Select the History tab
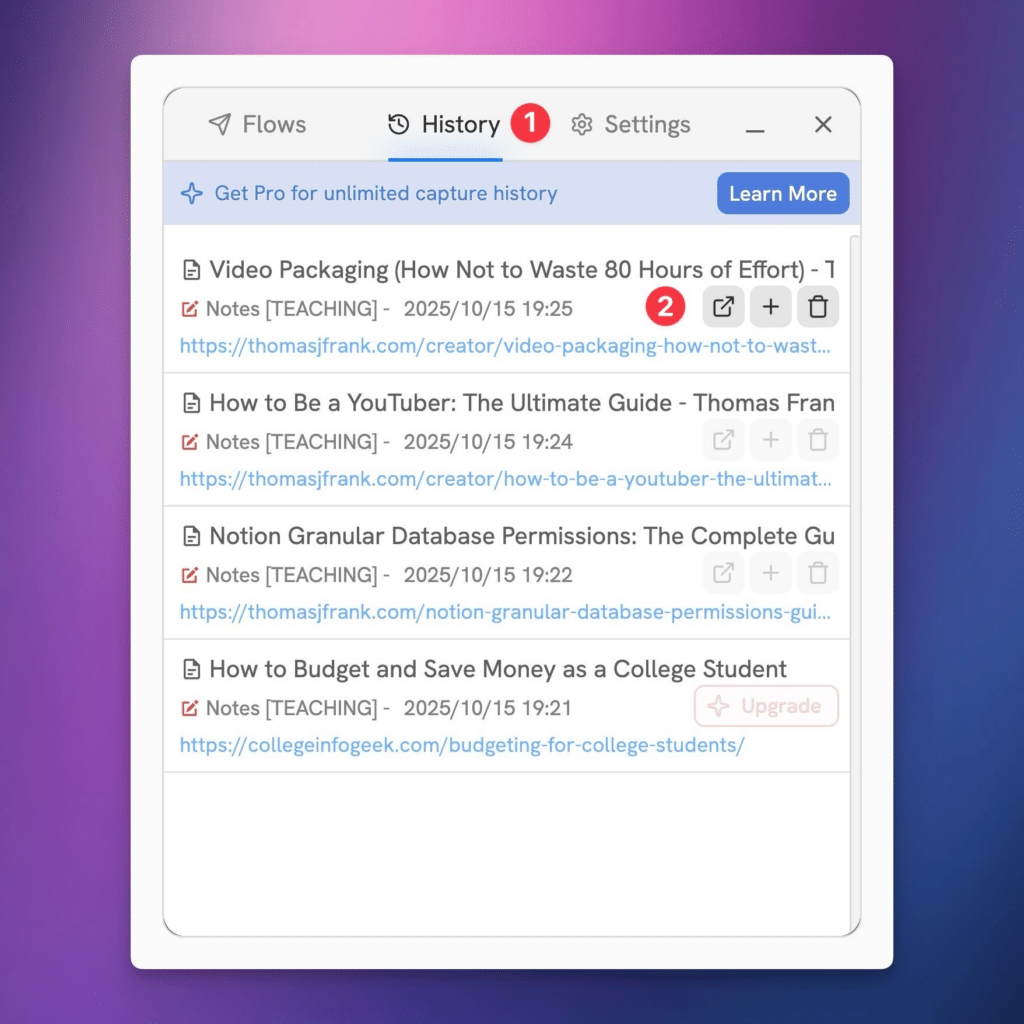 [x=444, y=125]
